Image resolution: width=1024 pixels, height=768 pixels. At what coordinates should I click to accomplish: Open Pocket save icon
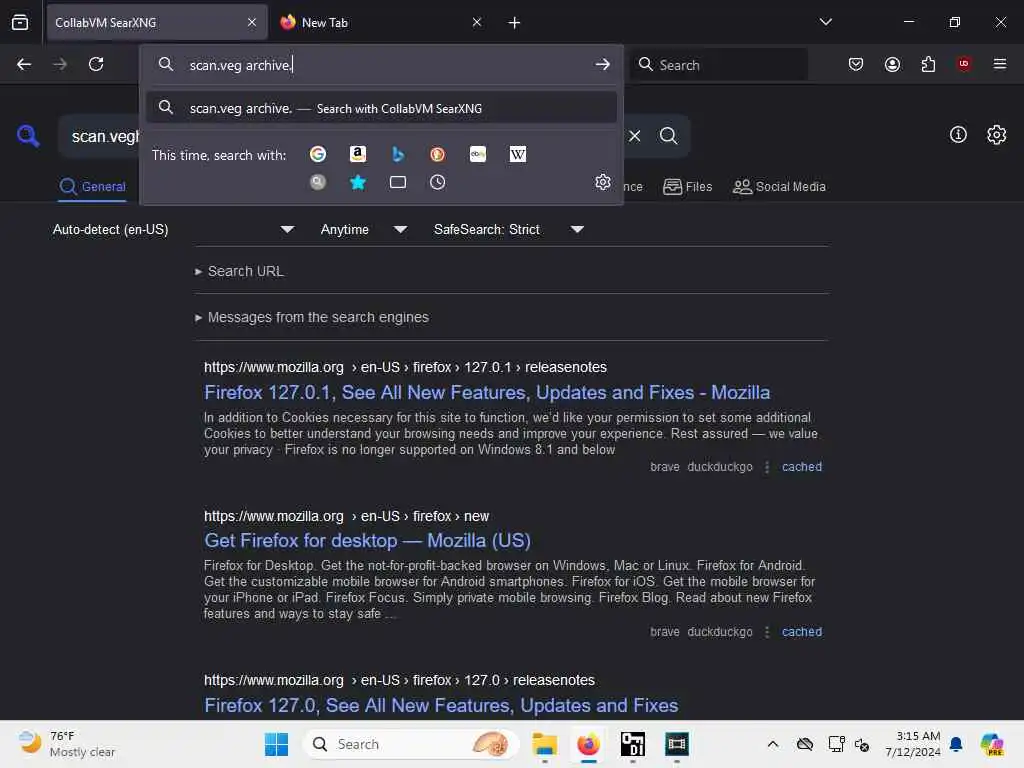coord(856,64)
